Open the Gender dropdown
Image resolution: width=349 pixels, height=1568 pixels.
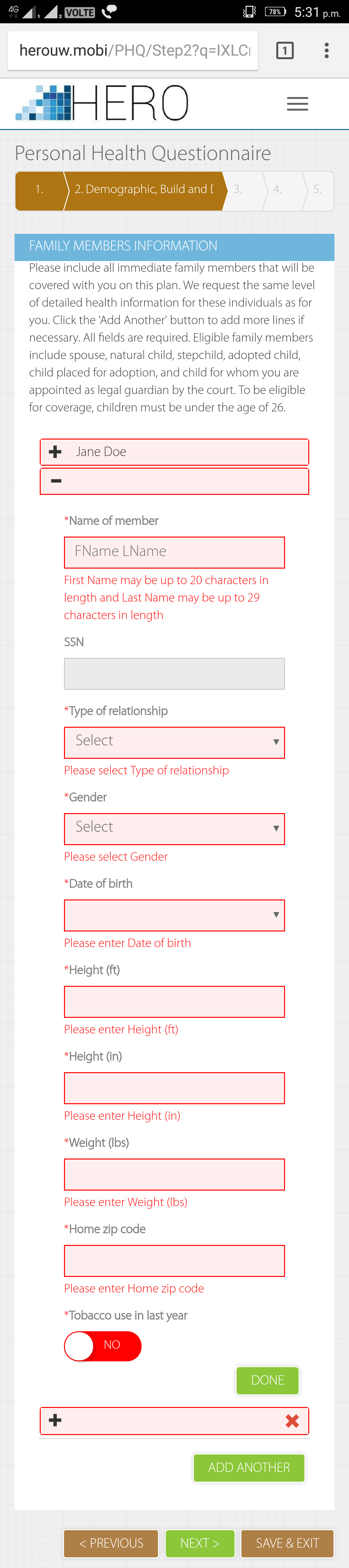174,828
